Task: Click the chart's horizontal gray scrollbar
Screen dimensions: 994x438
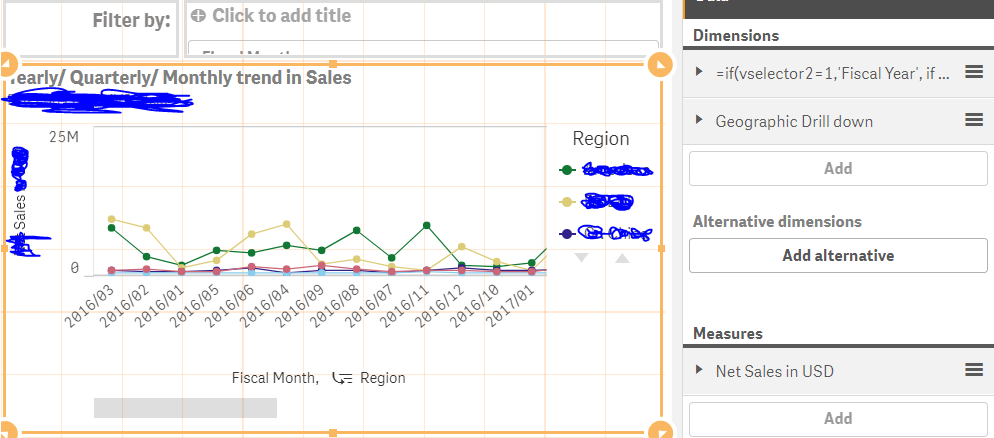Action: 185,407
